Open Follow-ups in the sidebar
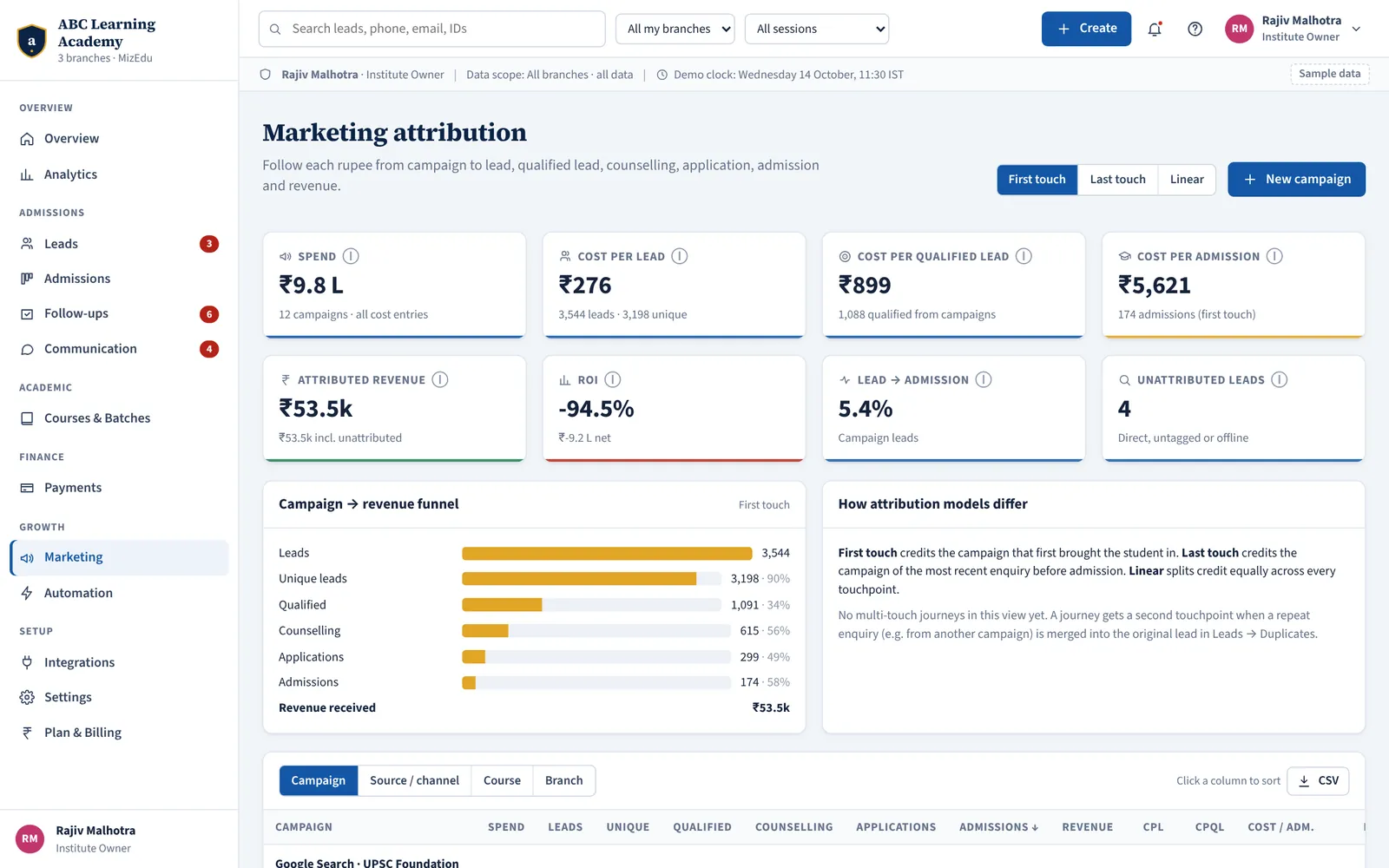Screen dimensions: 1389x868 (119, 313)
